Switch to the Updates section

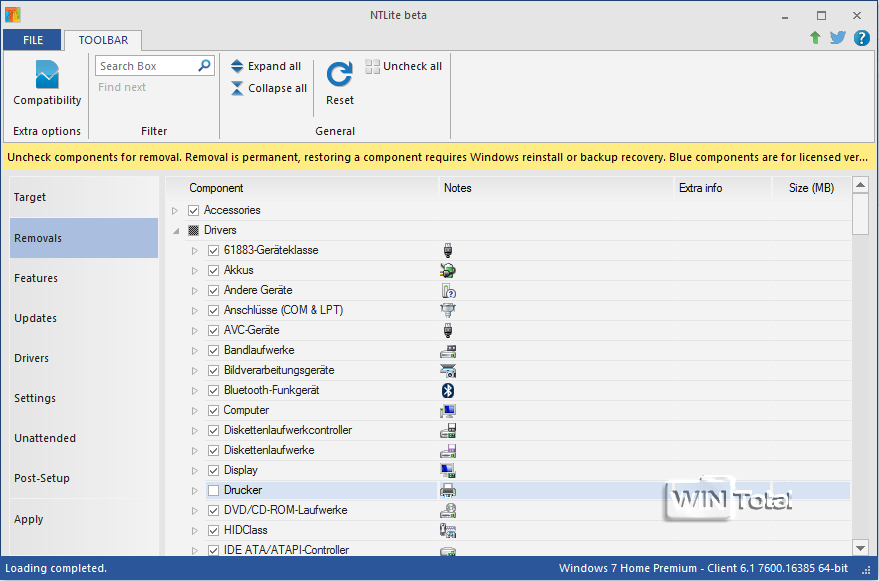point(35,318)
